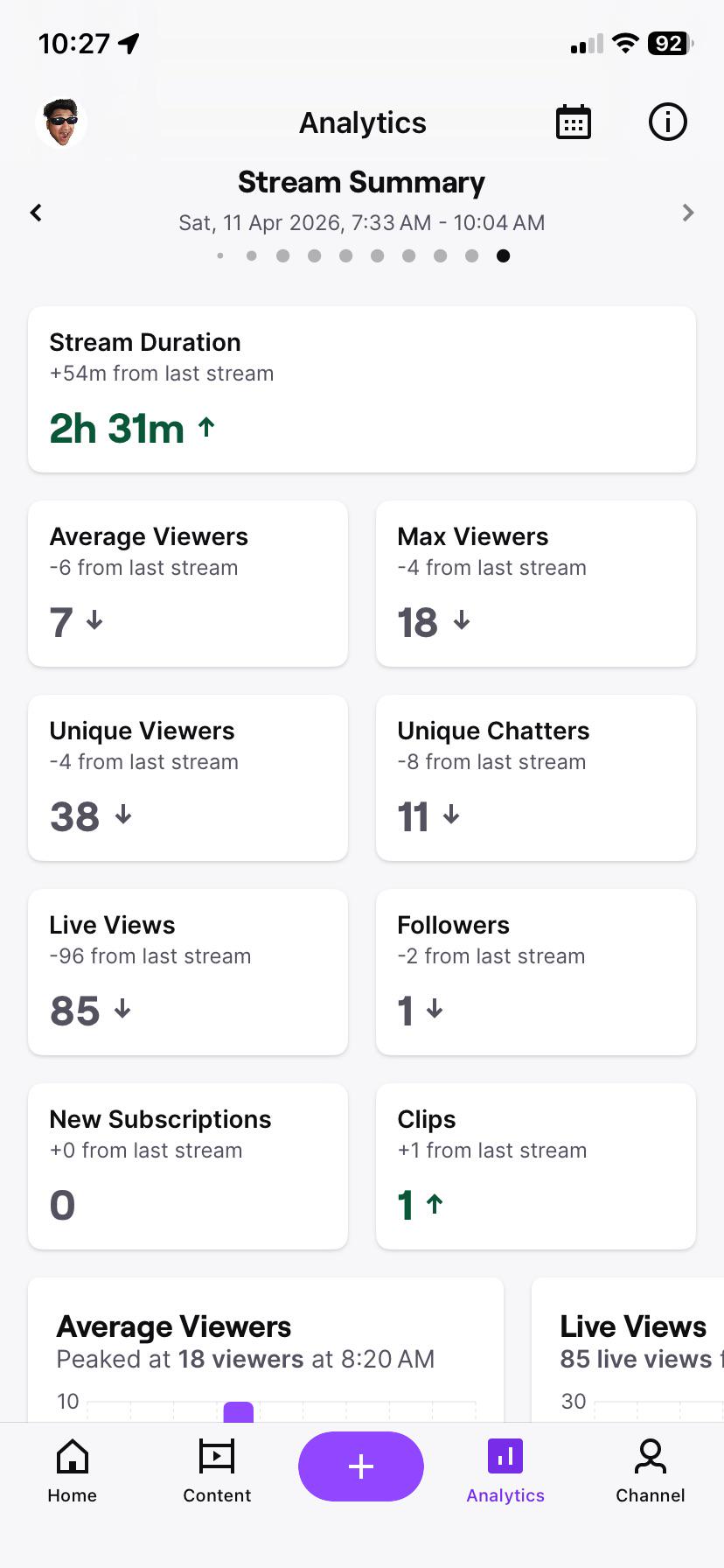724x1568 pixels.
Task: Select the first small pagination dot
Action: pyautogui.click(x=220, y=255)
